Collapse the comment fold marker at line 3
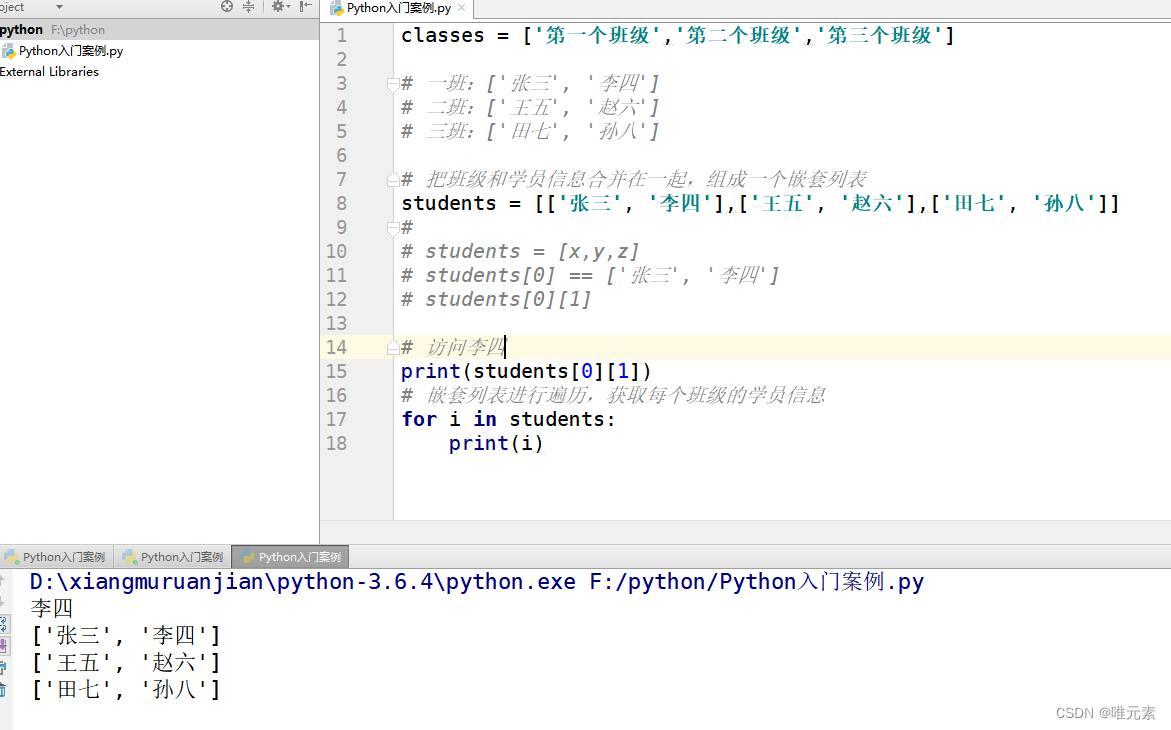The image size is (1171, 730). tap(393, 84)
